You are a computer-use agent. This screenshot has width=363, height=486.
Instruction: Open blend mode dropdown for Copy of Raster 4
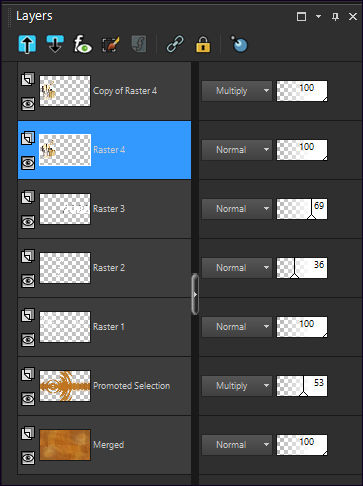point(237,91)
